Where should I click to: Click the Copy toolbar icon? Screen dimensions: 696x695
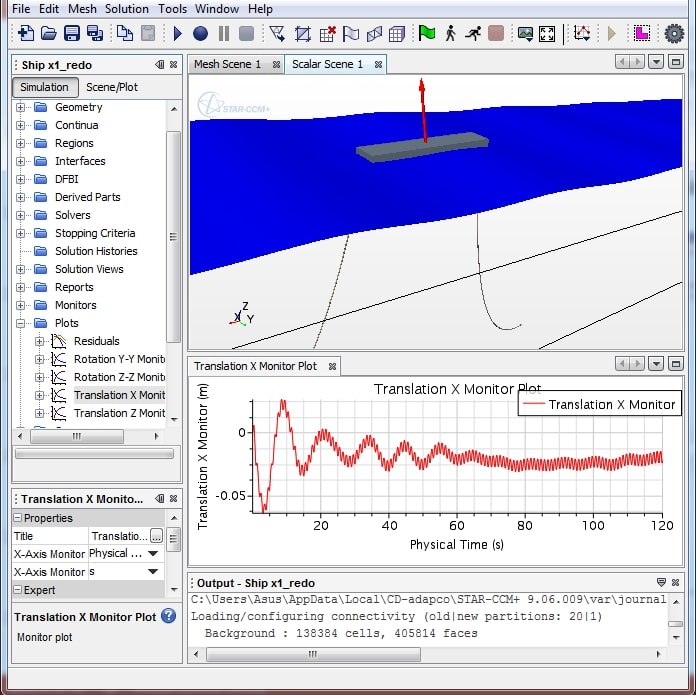click(x=124, y=33)
